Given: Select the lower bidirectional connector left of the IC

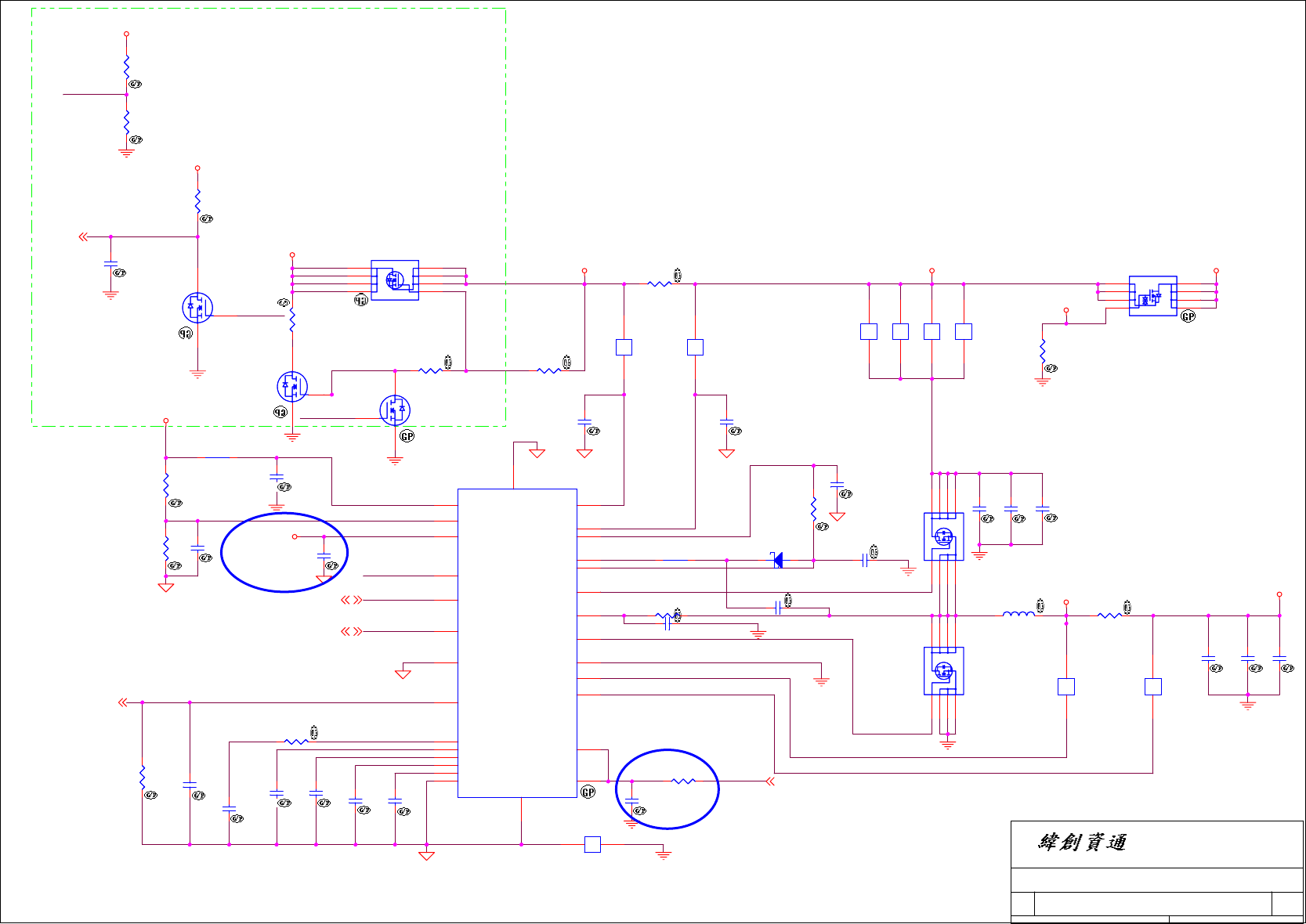Looking at the screenshot, I should (352, 631).
